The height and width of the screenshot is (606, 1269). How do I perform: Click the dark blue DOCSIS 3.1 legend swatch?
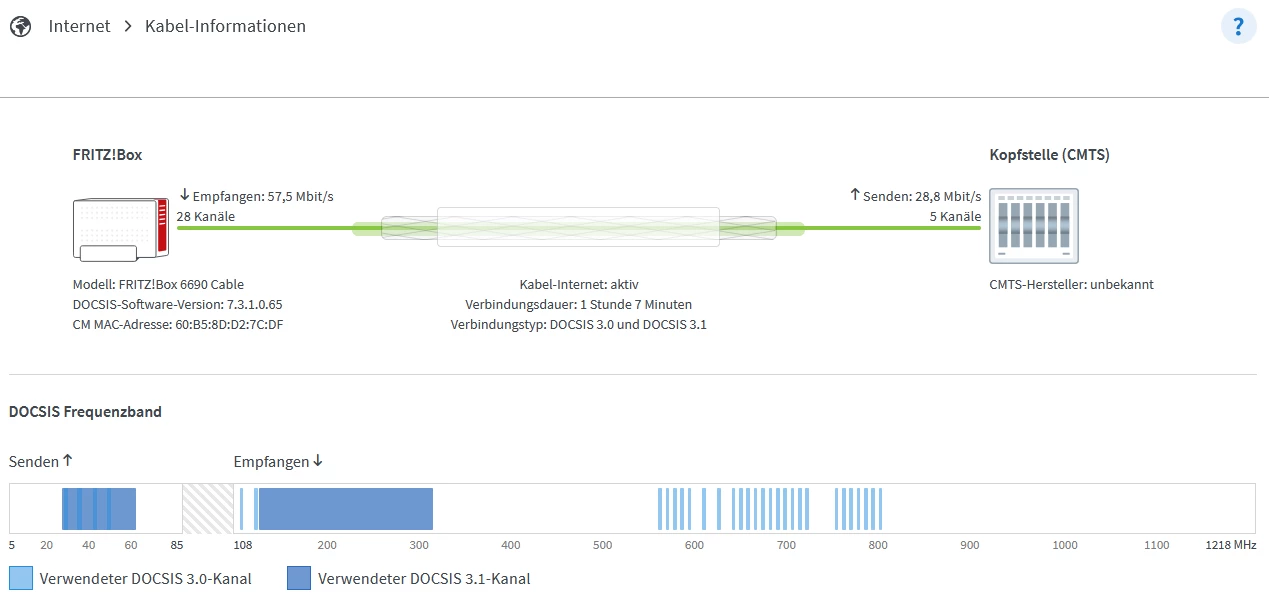click(x=298, y=578)
